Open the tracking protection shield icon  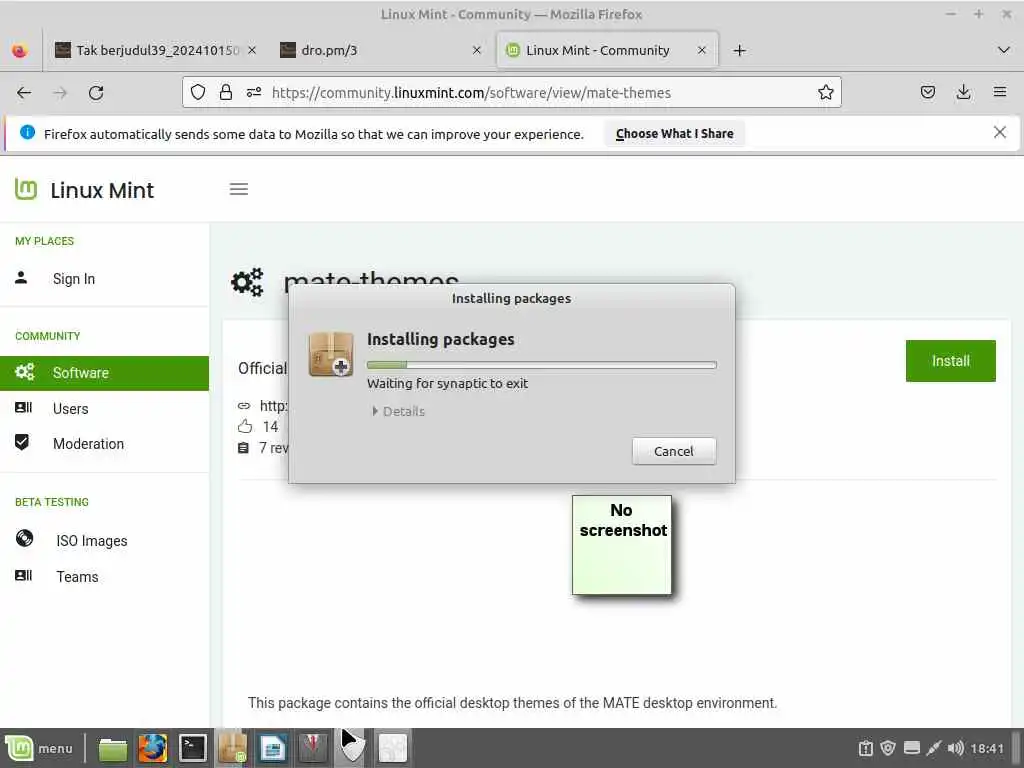pos(198,93)
